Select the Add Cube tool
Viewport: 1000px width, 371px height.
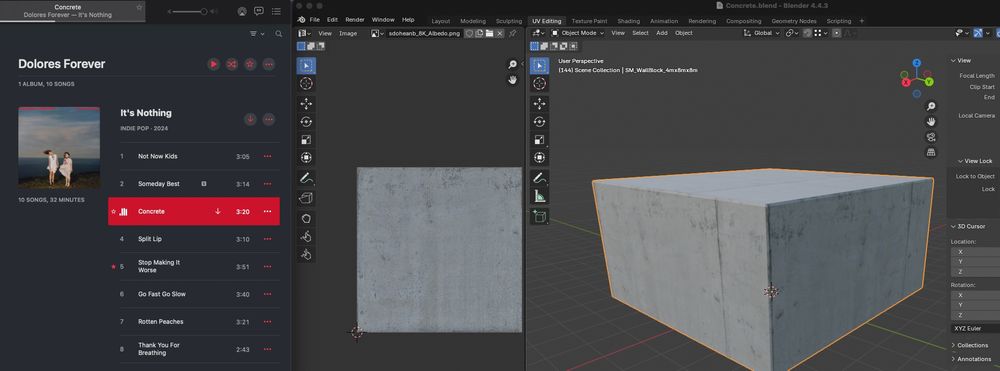pos(540,217)
